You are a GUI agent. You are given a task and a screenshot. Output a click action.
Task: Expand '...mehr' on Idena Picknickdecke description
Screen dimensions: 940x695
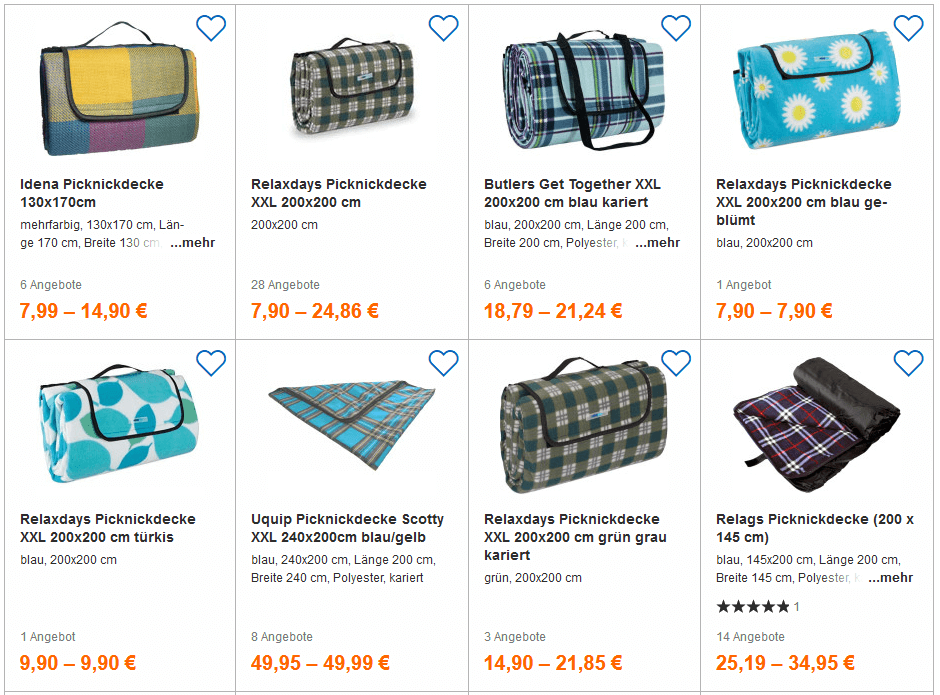coord(192,243)
